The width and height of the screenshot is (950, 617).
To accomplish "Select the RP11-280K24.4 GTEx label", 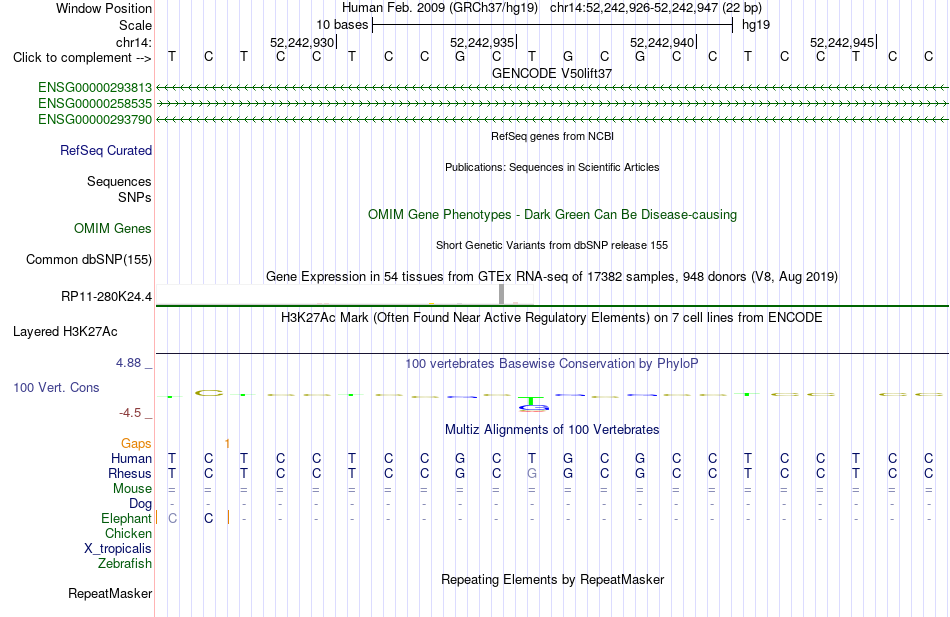I will [x=106, y=297].
